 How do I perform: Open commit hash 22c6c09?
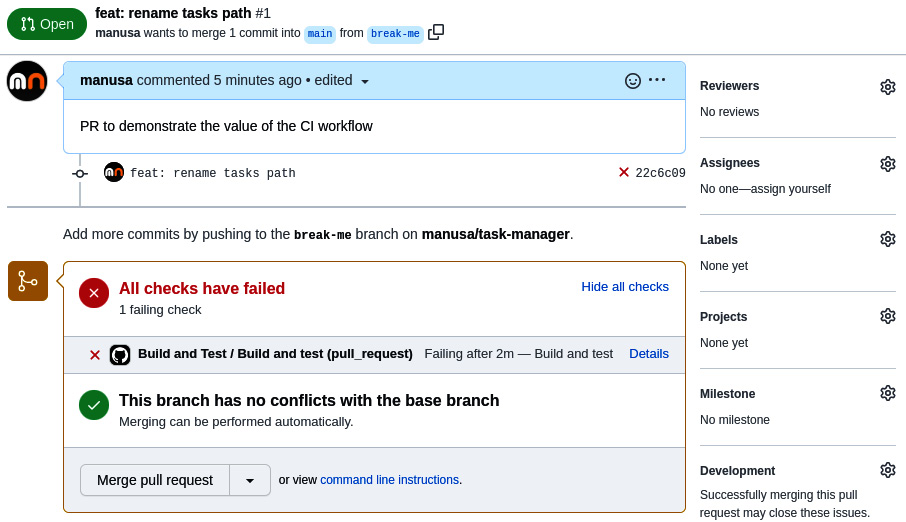point(660,173)
